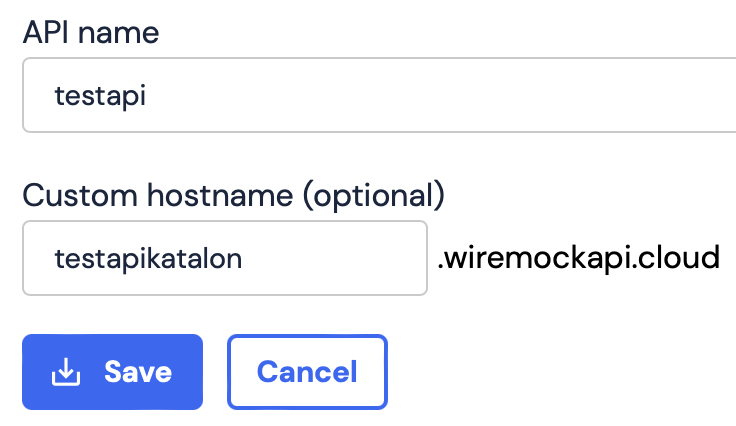The image size is (736, 426).
Task: Click left padding of API name field
Action: 38,95
